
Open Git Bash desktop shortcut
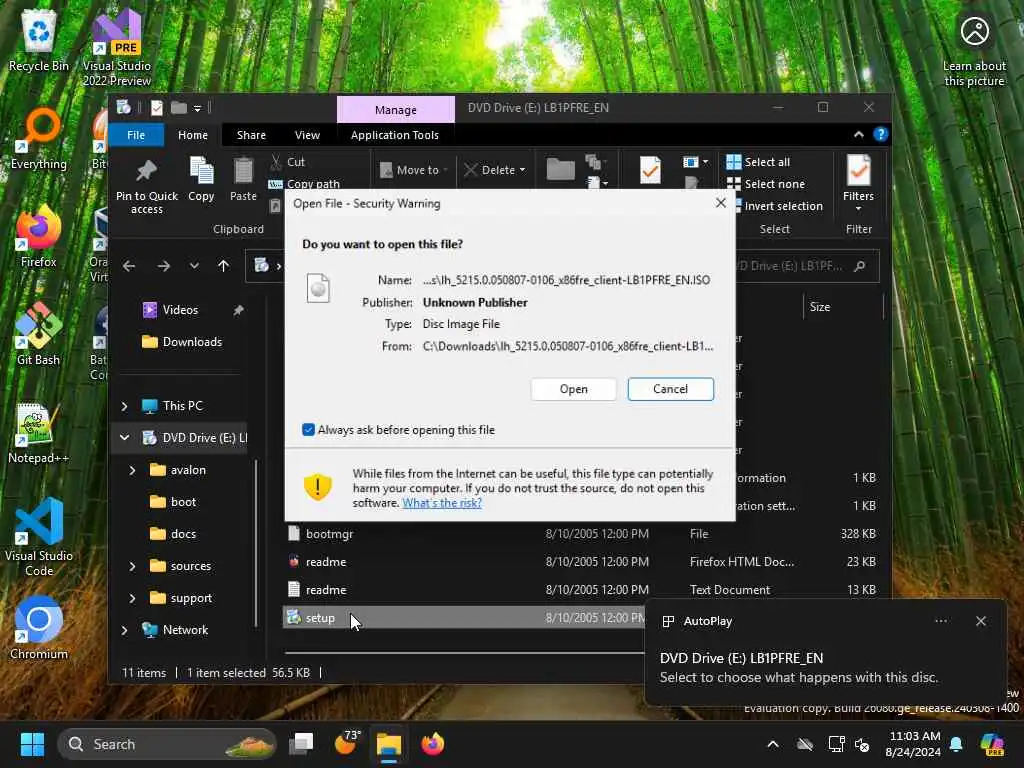point(39,336)
